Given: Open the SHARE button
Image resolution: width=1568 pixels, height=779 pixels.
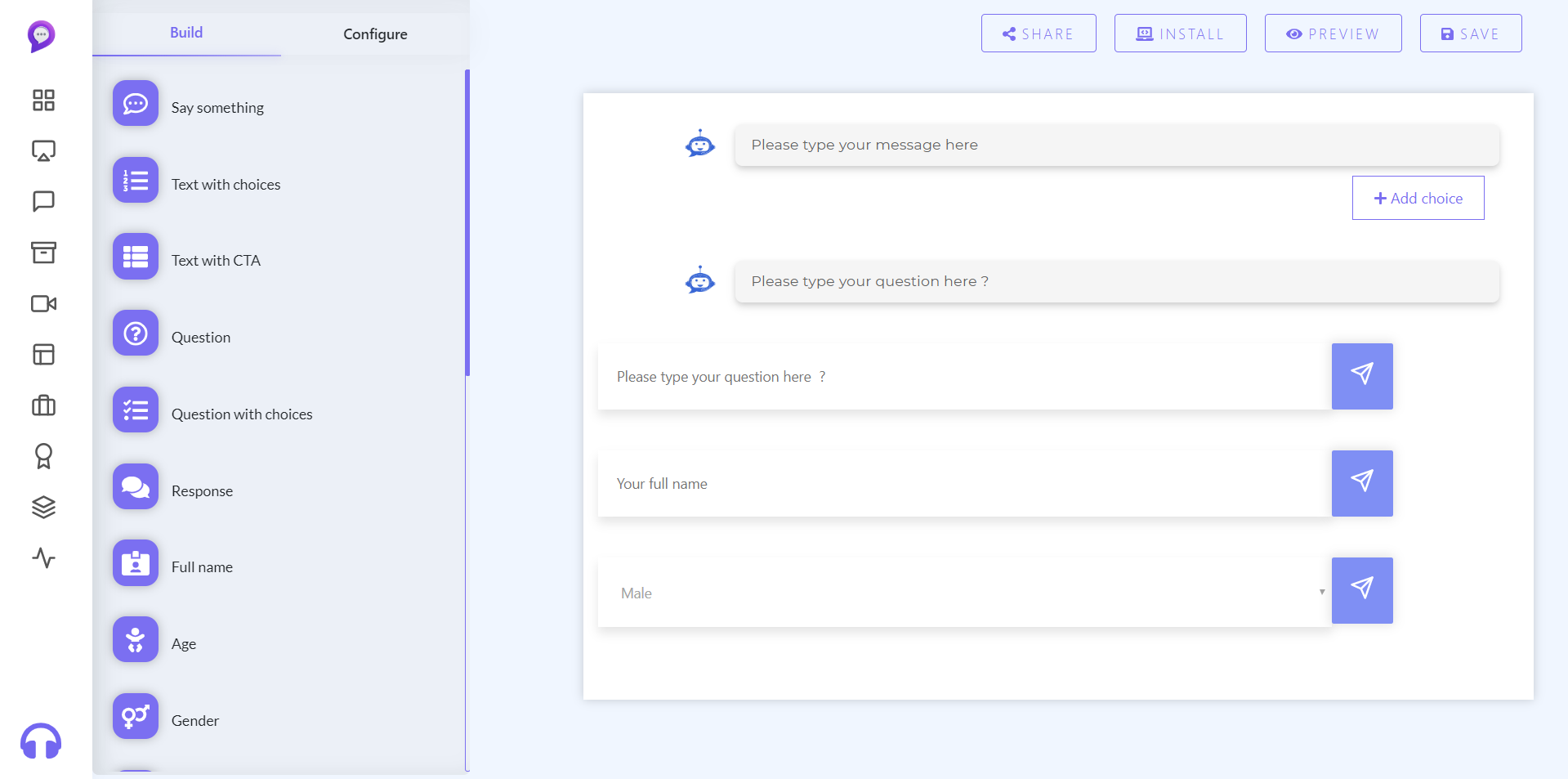Looking at the screenshot, I should pos(1039,34).
